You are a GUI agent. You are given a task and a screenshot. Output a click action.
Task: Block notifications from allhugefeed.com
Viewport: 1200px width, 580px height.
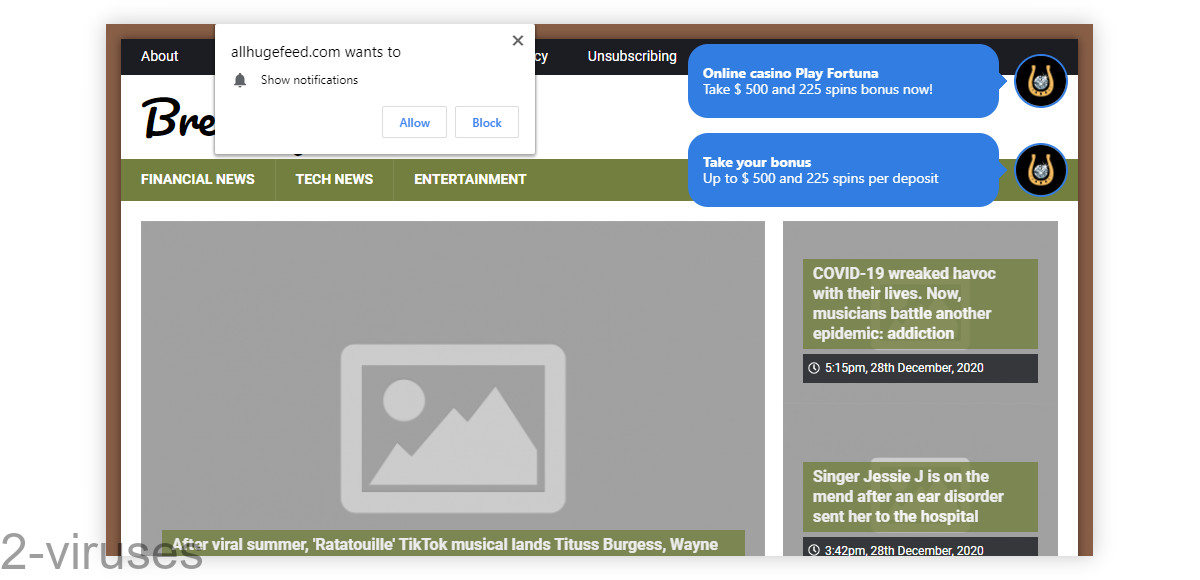click(x=487, y=122)
